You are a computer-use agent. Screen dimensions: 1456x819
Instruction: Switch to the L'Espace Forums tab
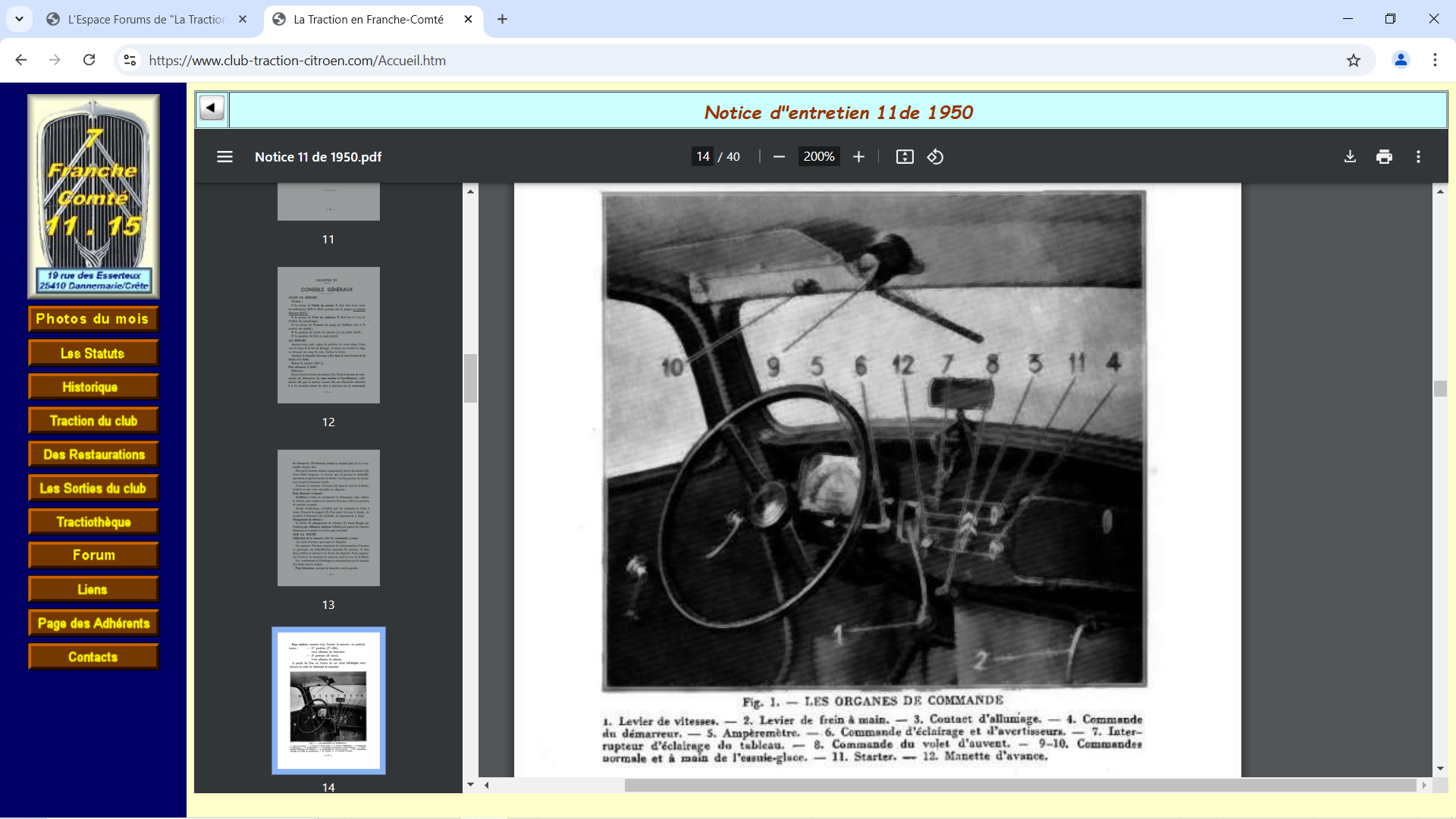tap(146, 20)
